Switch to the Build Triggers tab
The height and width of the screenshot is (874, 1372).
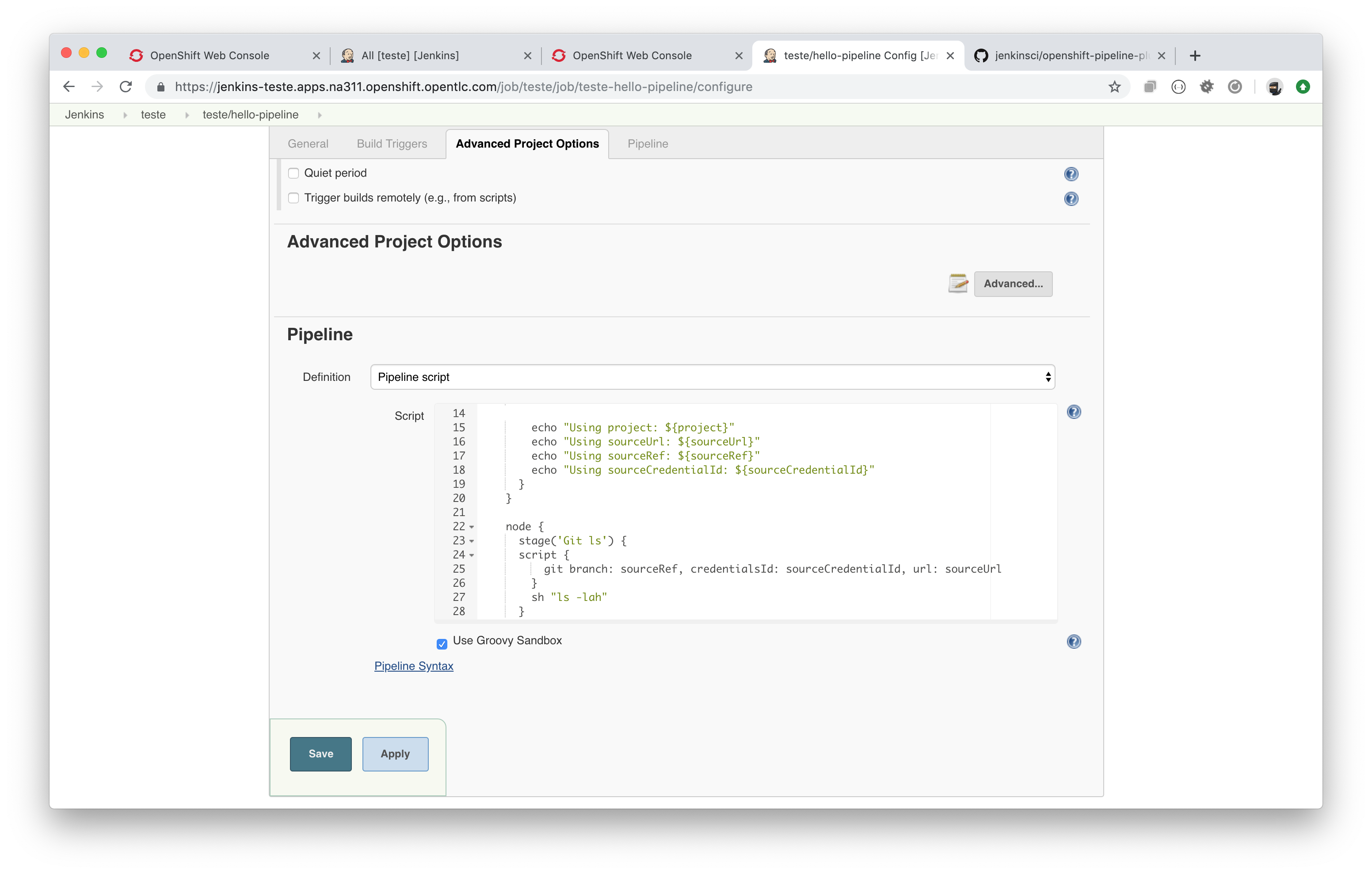coord(392,144)
